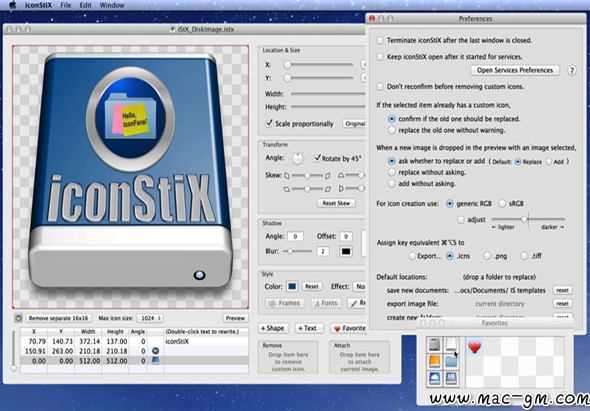Screen dimensions: 590x411
Task: Enable Keep iconStiX open after services
Action: click(380, 57)
